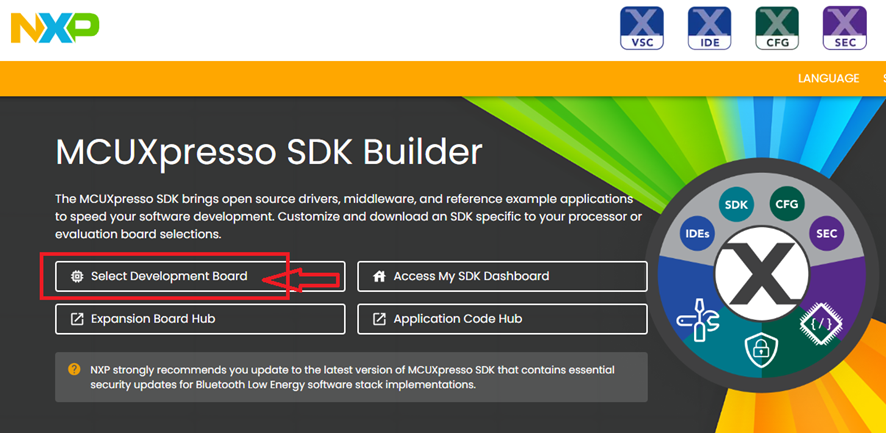Open Application Code Hub link
The height and width of the screenshot is (433, 886).
tap(502, 319)
